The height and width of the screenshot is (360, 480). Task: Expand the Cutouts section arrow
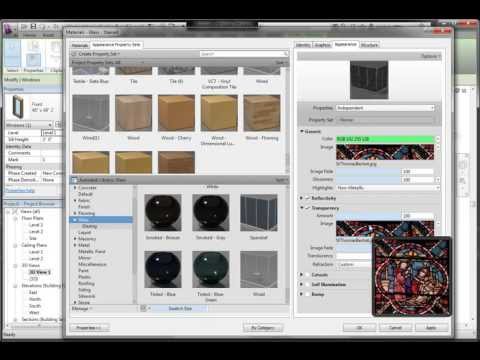[301, 275]
